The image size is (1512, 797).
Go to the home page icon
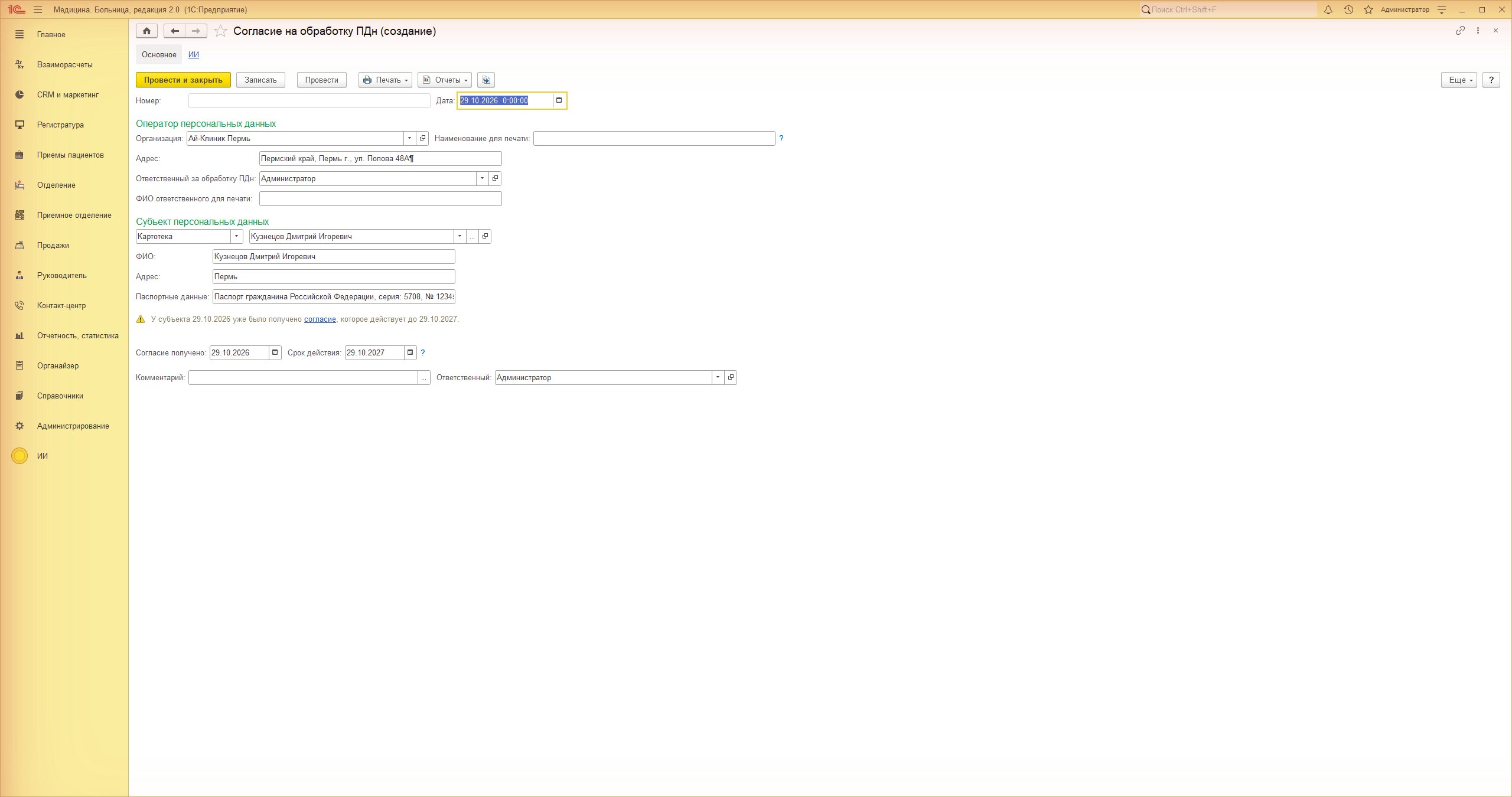click(x=146, y=31)
